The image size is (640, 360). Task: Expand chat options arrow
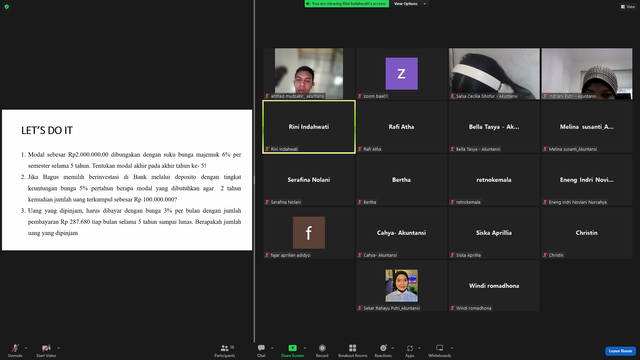(x=272, y=348)
